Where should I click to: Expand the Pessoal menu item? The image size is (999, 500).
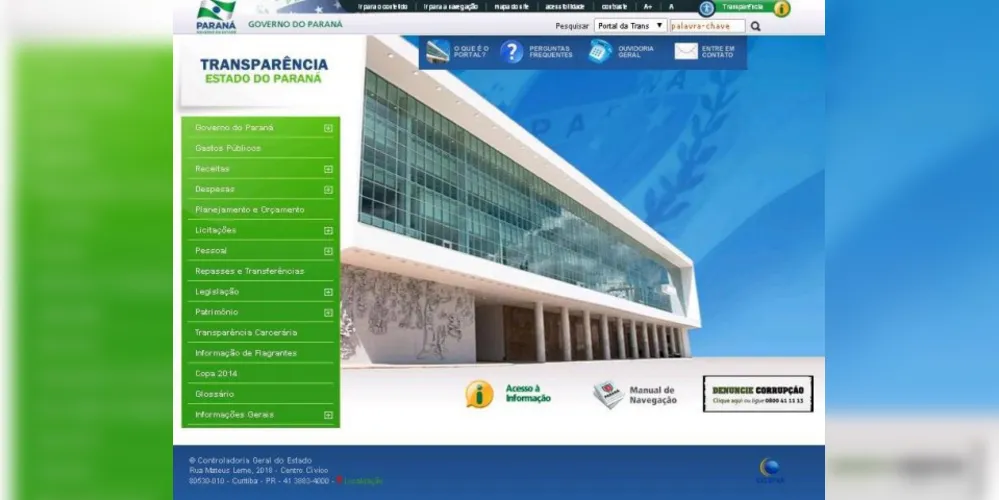click(x=328, y=251)
